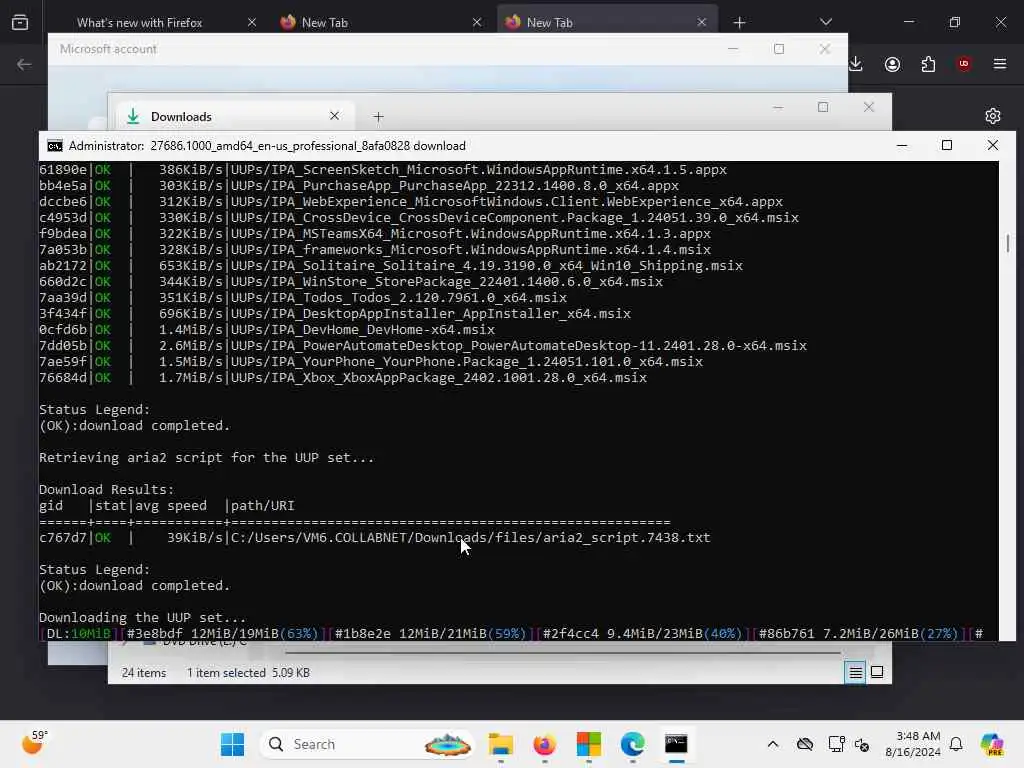Minimize the Administrator command prompt window
Screen dimensions: 1024x768
coord(902,146)
